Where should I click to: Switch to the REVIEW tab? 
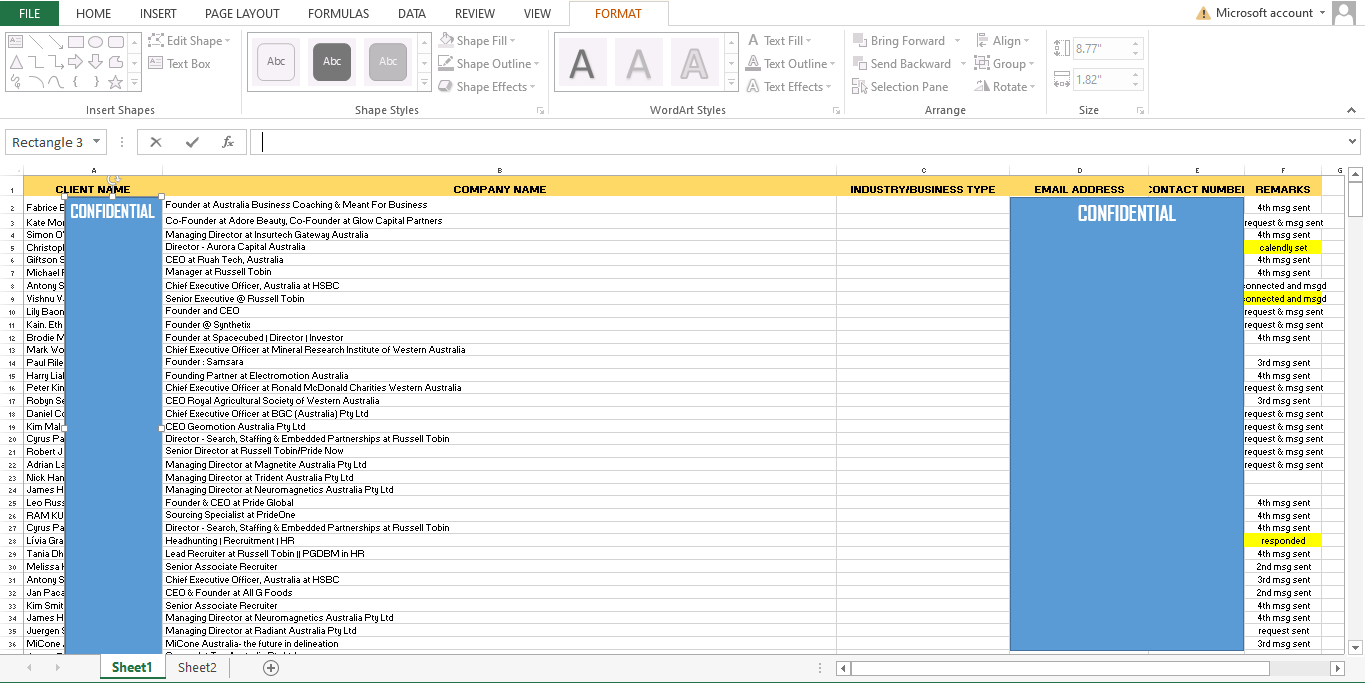(475, 13)
